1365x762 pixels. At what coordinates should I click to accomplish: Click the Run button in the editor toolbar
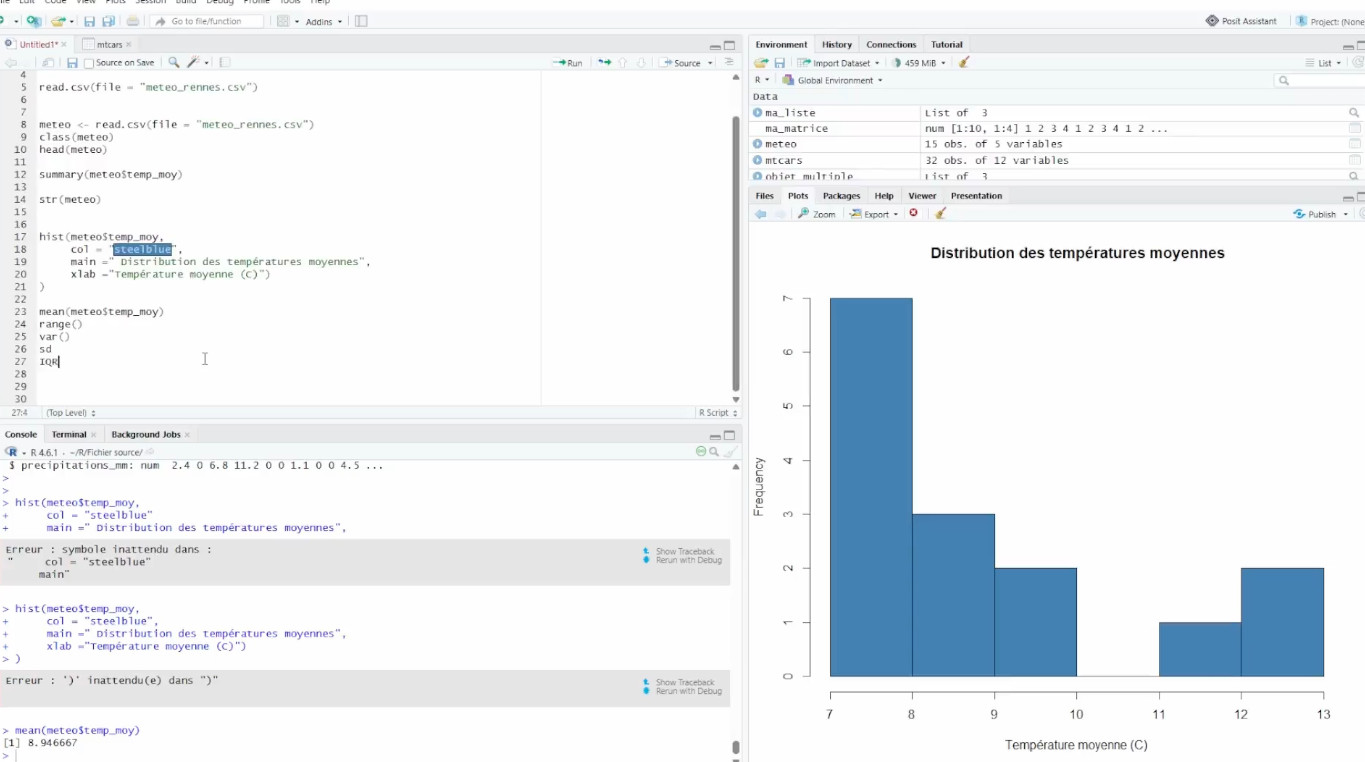pos(568,63)
